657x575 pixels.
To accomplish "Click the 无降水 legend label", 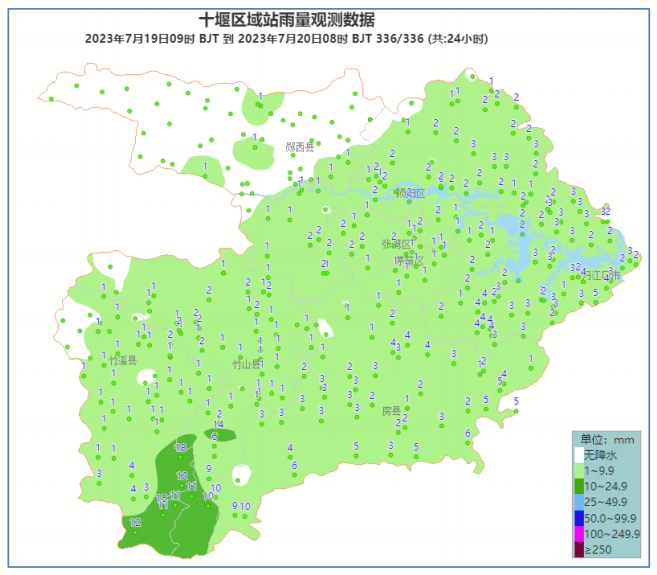I will tap(600, 455).
